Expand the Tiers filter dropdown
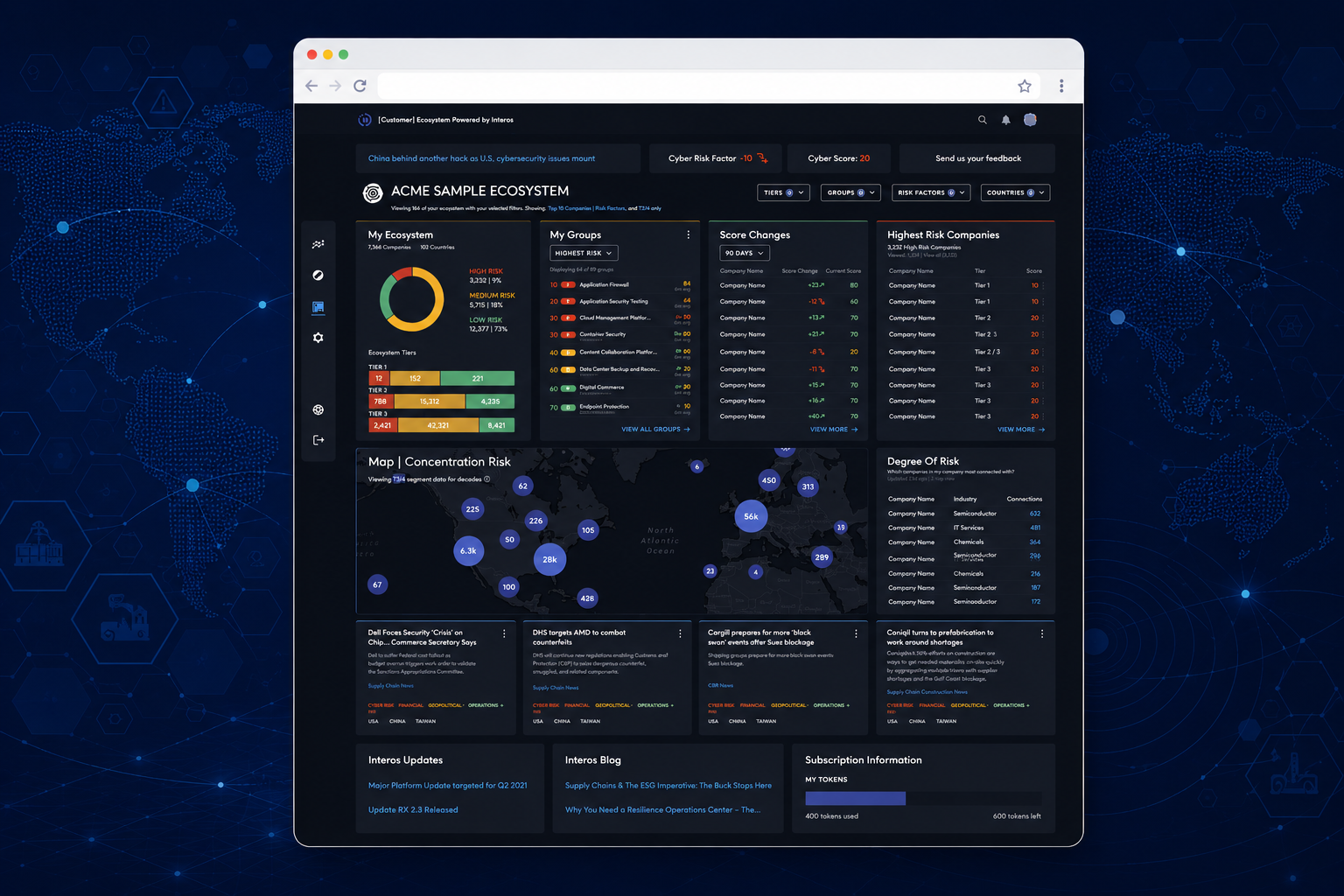1344x896 pixels. pos(784,192)
